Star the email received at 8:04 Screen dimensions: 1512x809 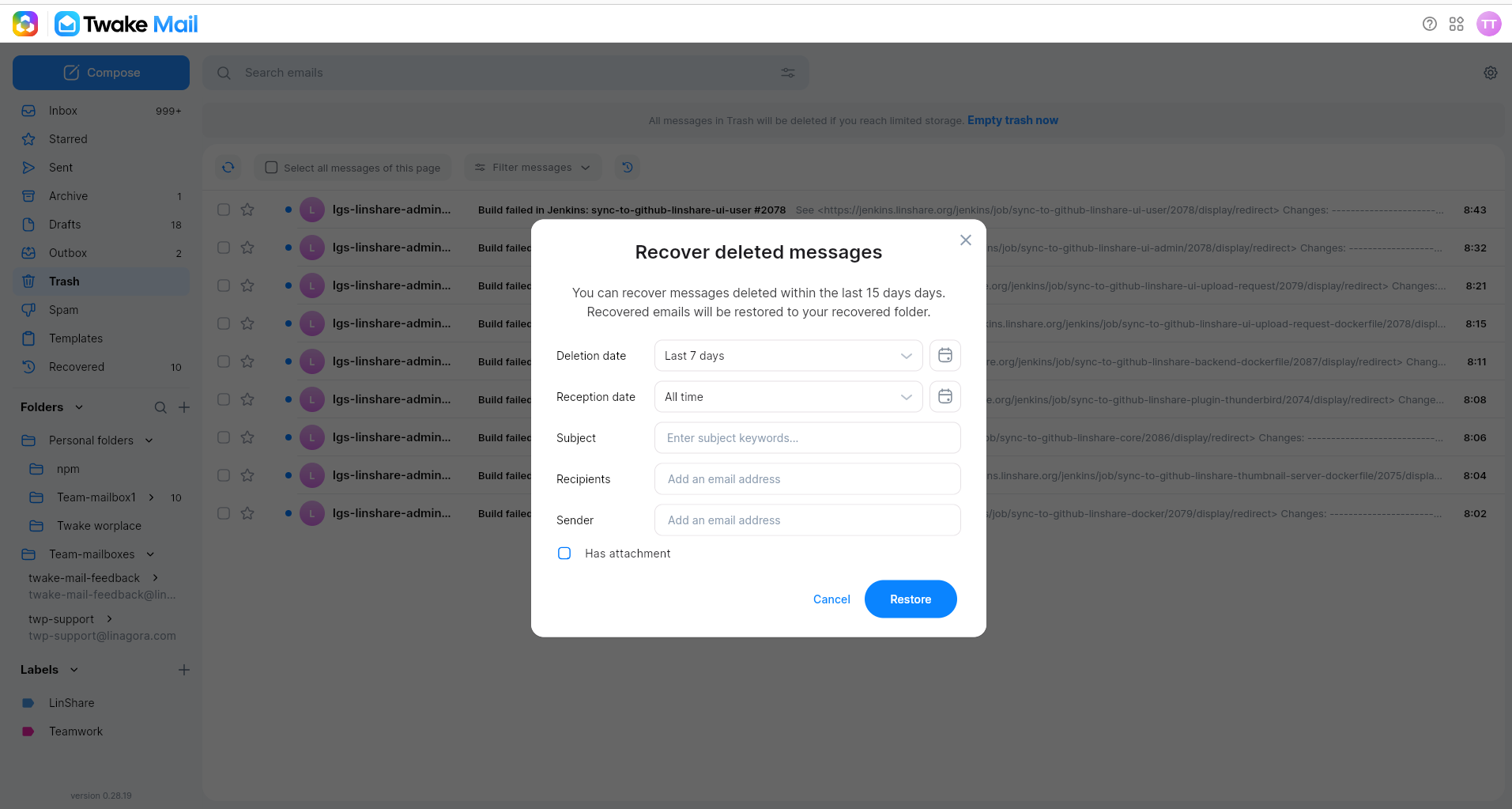[x=247, y=475]
